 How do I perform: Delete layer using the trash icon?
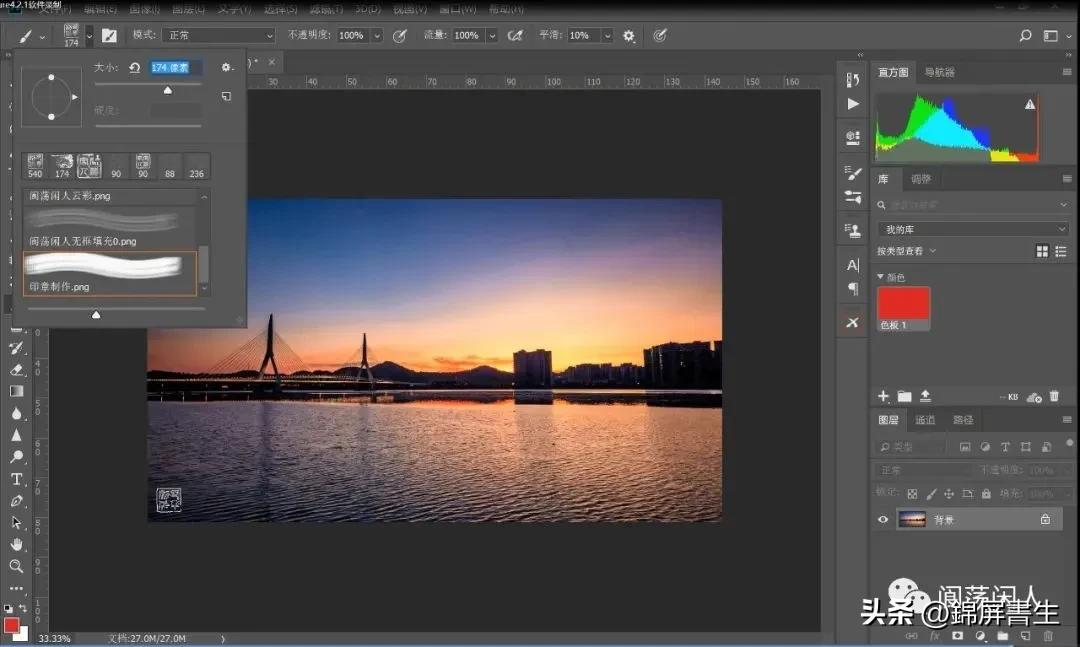pos(1048,635)
